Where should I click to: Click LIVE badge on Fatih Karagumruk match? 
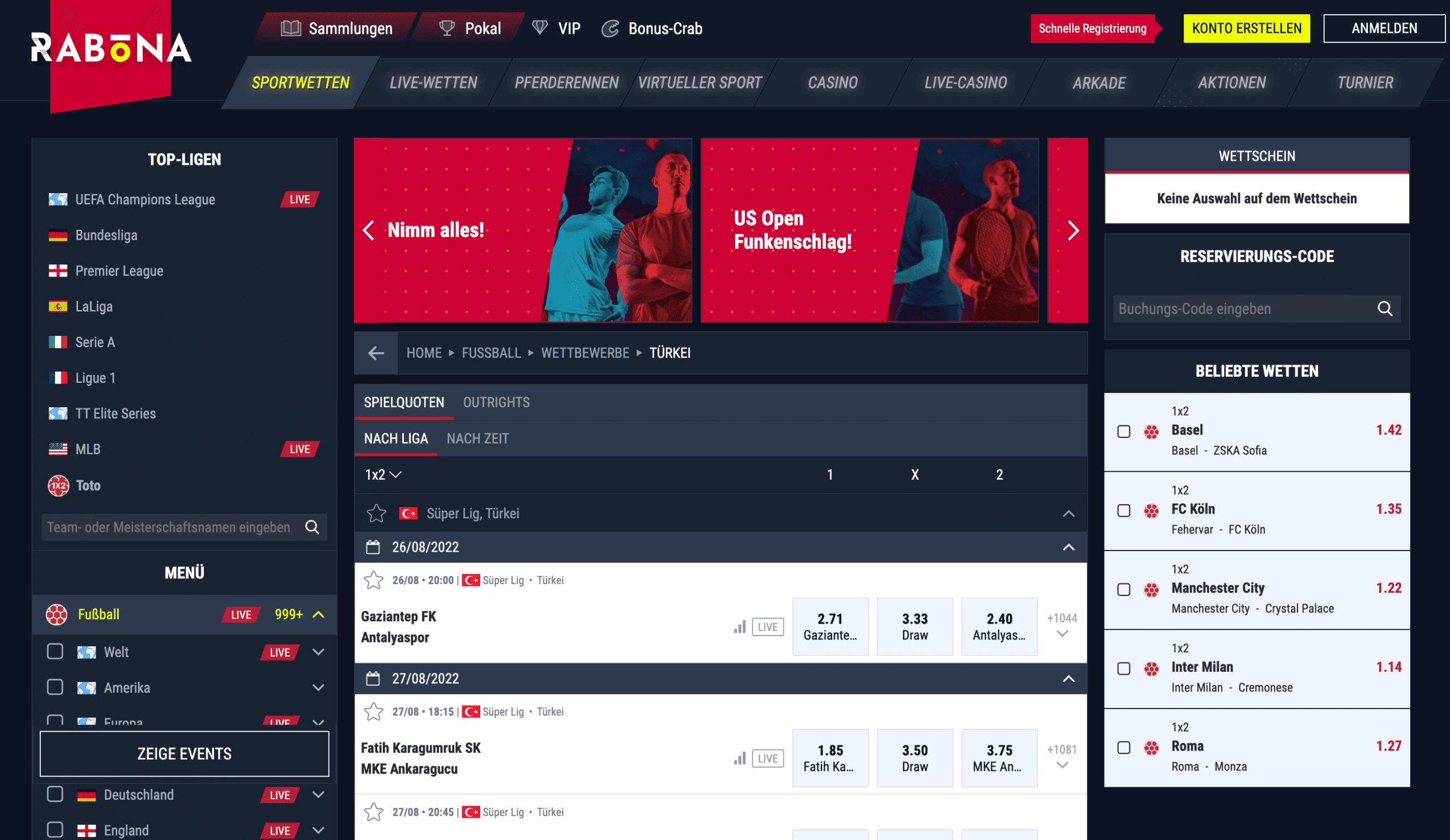click(x=767, y=758)
